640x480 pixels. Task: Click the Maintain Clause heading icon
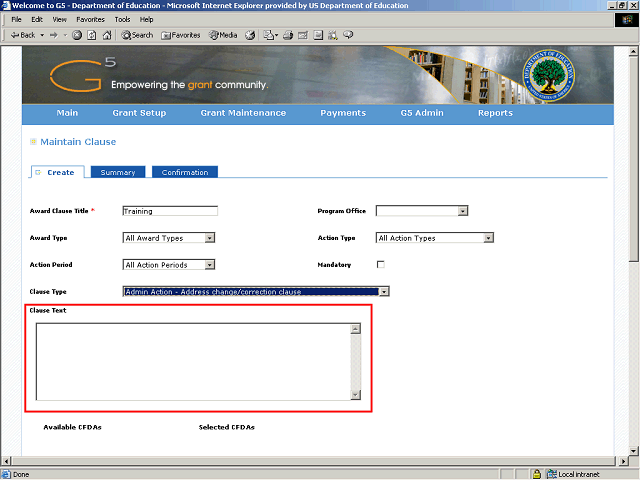[x=33, y=142]
